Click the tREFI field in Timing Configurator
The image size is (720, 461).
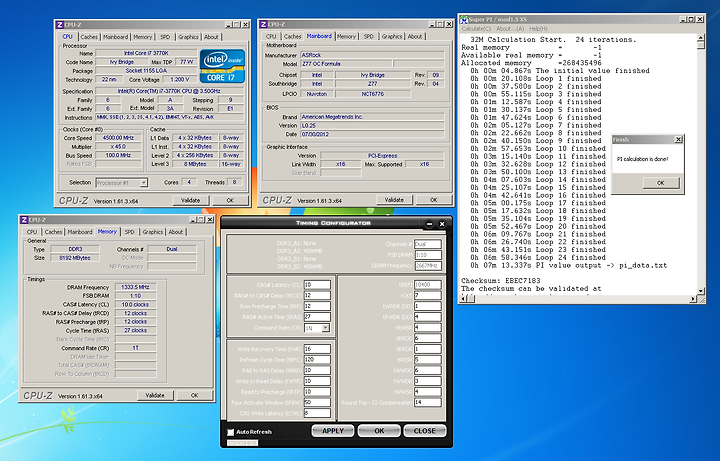[428, 285]
